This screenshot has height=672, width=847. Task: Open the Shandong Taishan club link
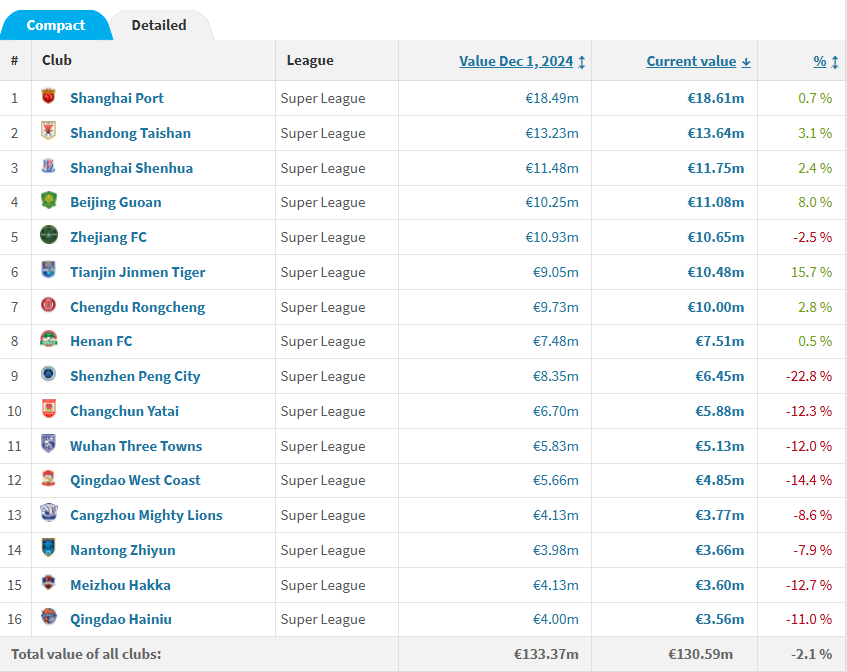point(130,133)
